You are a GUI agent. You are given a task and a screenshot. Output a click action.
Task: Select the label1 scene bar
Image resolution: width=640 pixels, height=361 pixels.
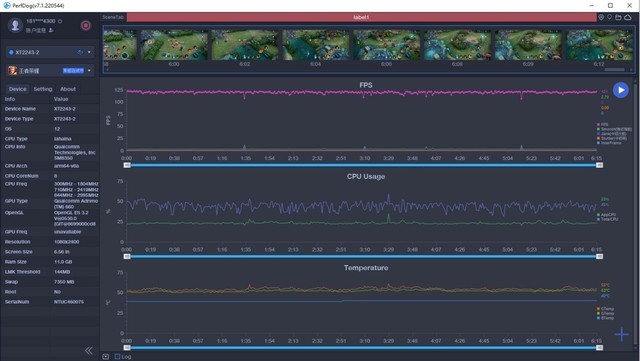[x=361, y=17]
